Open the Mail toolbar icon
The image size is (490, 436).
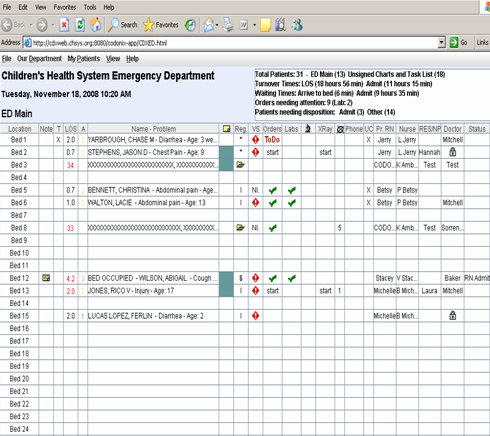tap(209, 25)
